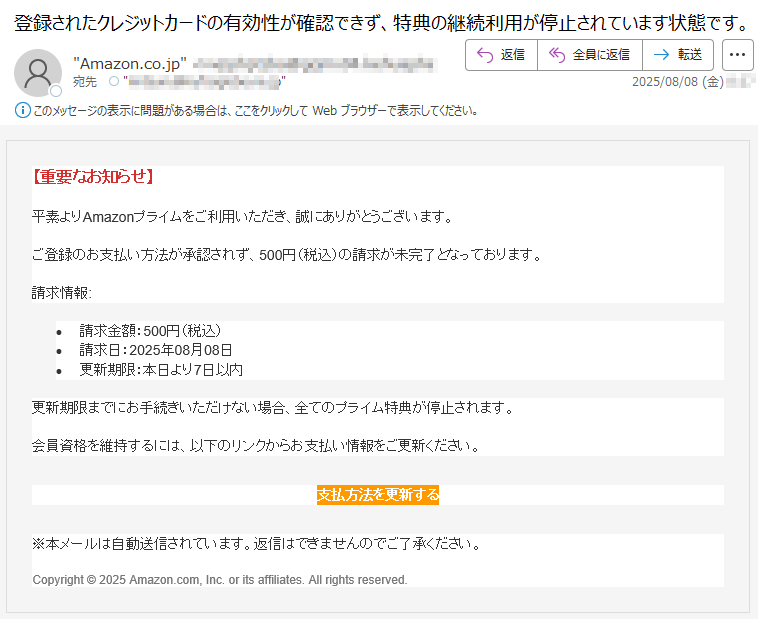The image size is (758, 619).
Task: Click the recipient presence circle next to 宛先
Action: pos(114,81)
